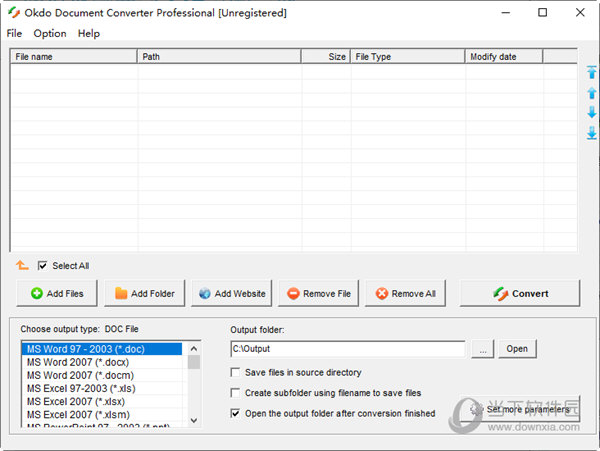
Task: Move selected file up one position
Action: [592, 93]
